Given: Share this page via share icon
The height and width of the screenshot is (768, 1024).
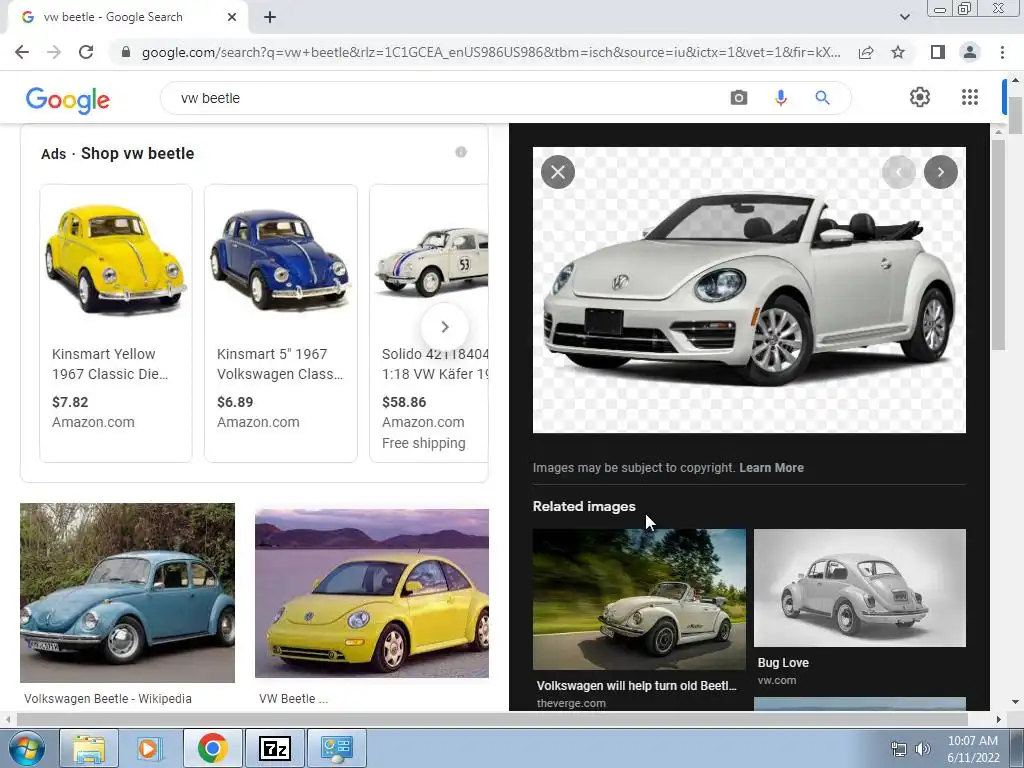Looking at the screenshot, I should point(866,52).
